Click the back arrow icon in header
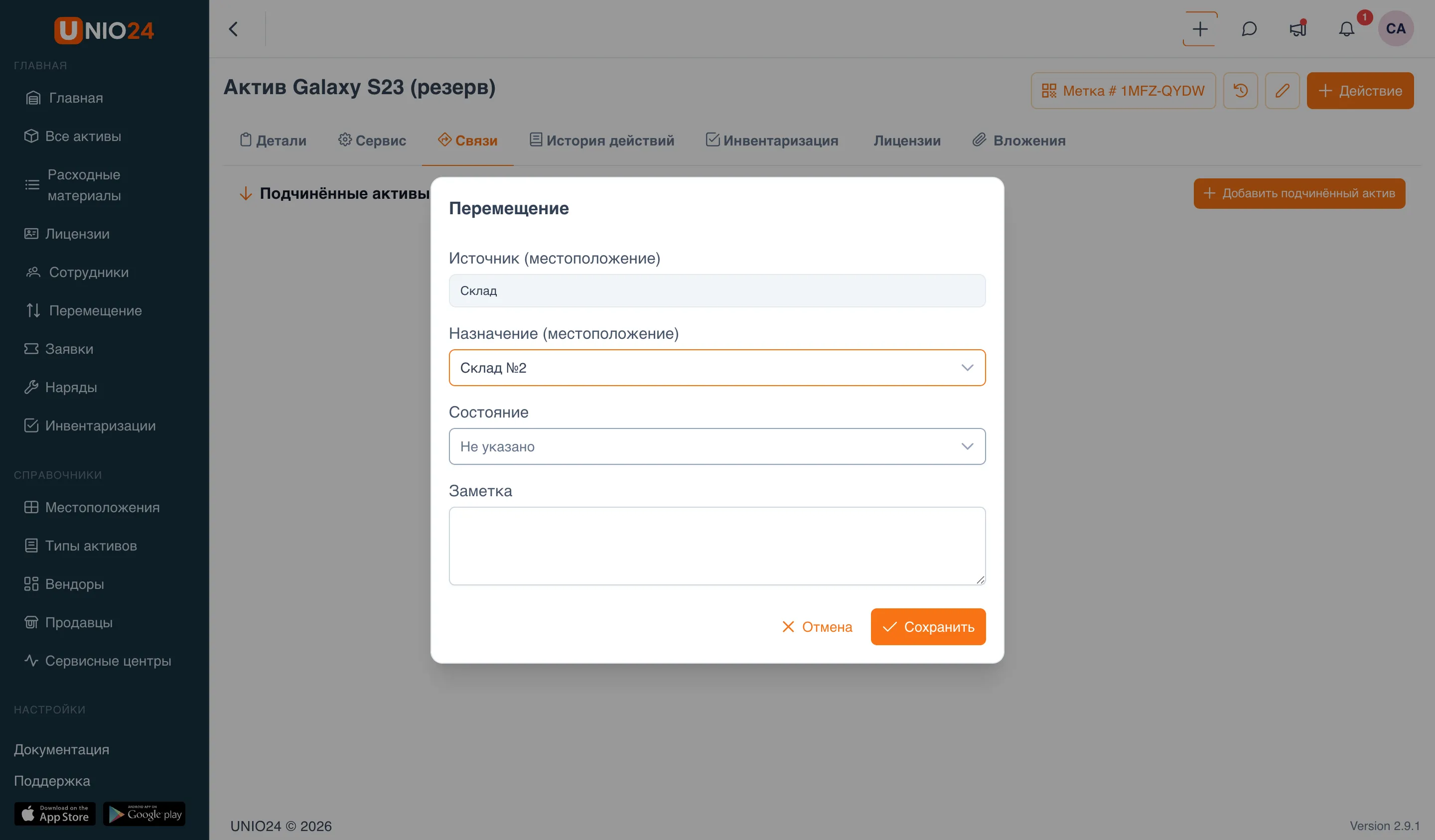 pyautogui.click(x=233, y=29)
